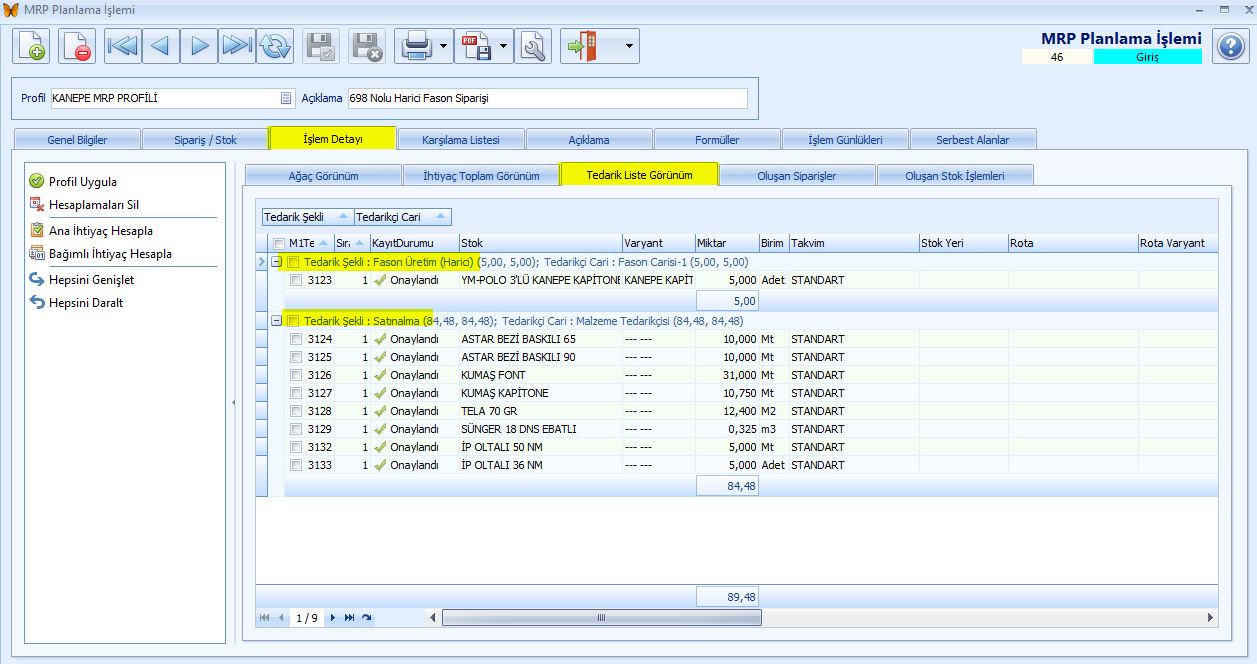Open the İşlem Günlükleri tab
Screen dimensions: 1257x664
(845, 139)
